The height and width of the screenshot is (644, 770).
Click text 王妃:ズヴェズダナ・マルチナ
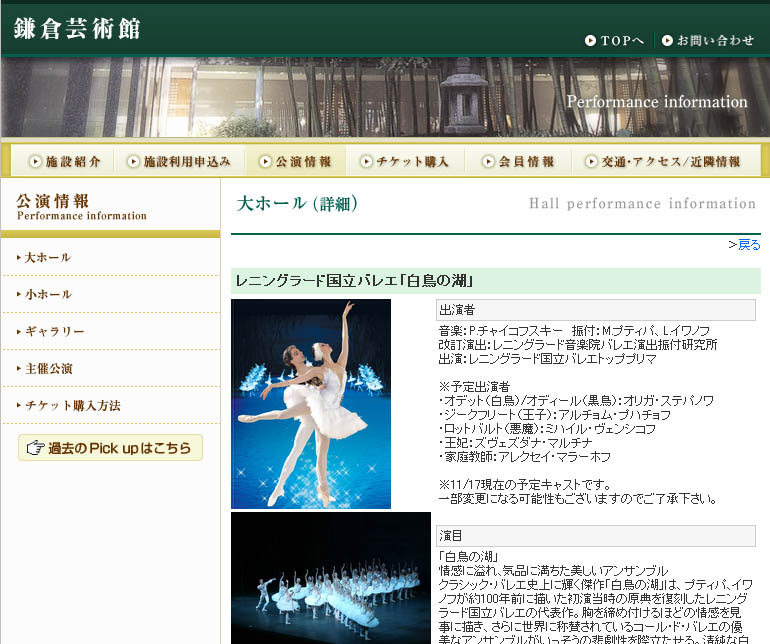(515, 443)
